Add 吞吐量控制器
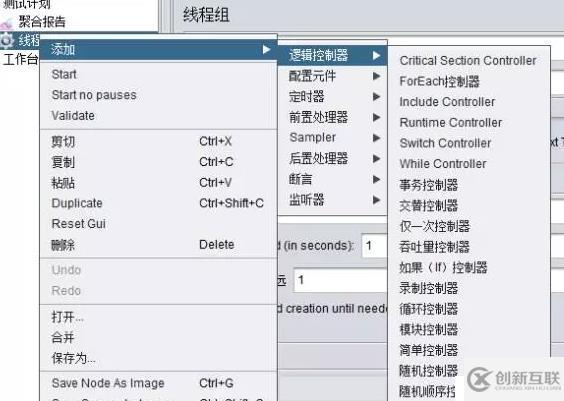Screen dimensions: 564x401 coord(469,247)
